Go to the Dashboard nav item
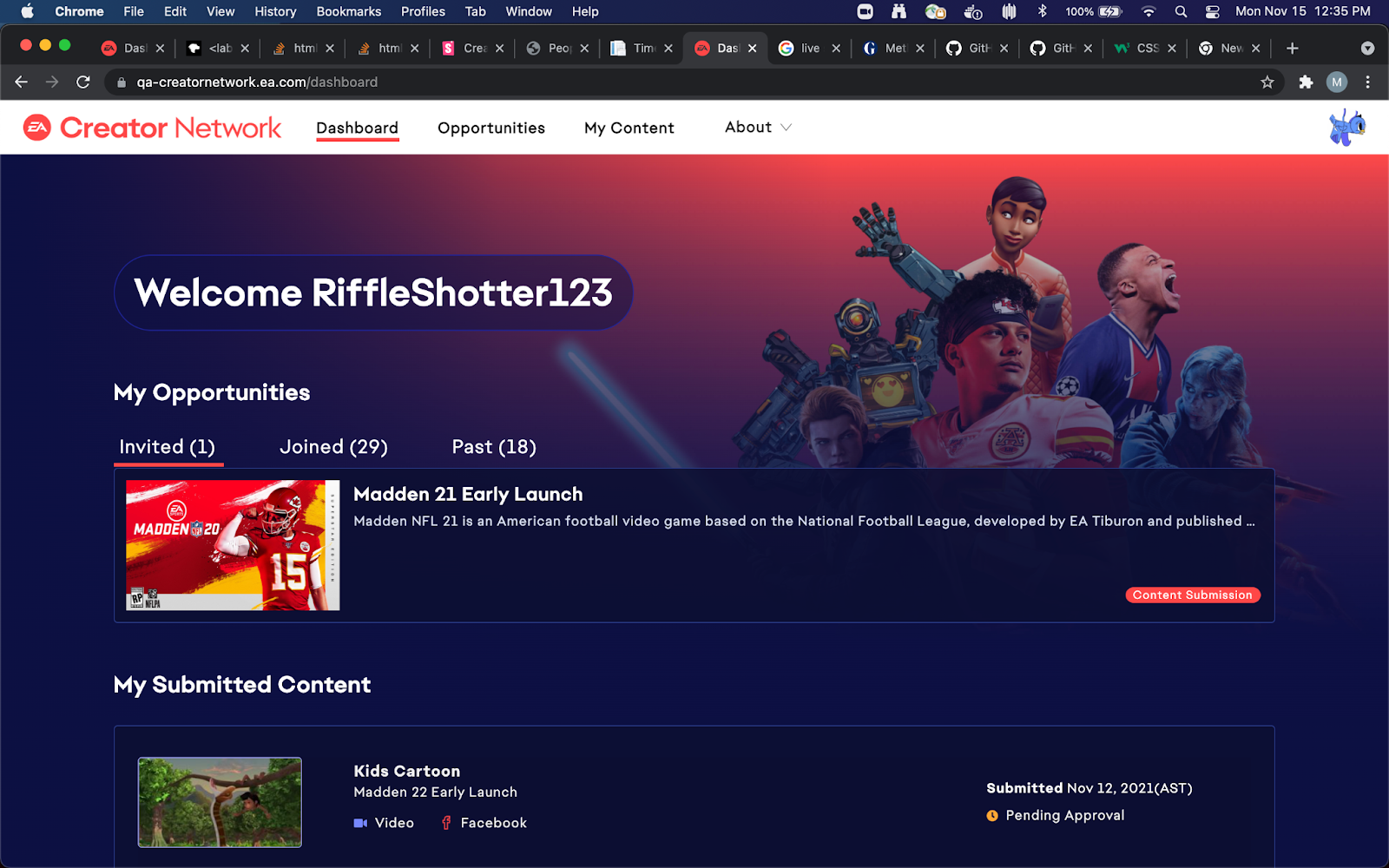 pos(357,128)
